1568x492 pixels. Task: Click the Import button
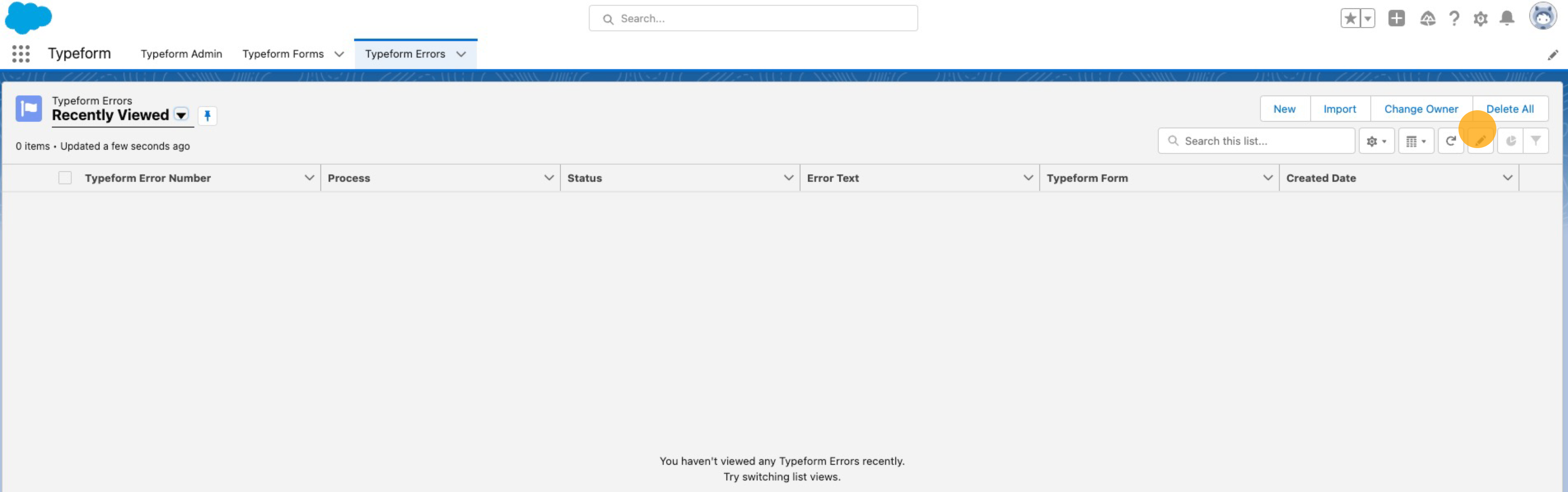(1340, 109)
